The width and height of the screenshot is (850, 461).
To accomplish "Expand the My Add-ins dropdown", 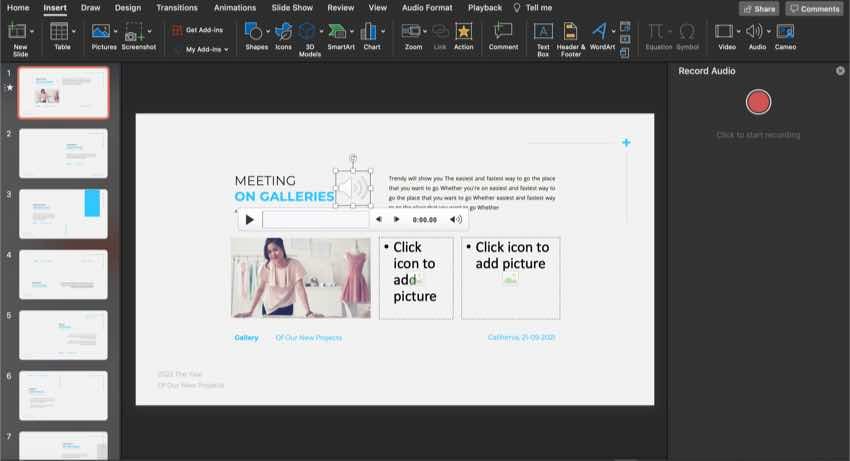I will click(226, 49).
